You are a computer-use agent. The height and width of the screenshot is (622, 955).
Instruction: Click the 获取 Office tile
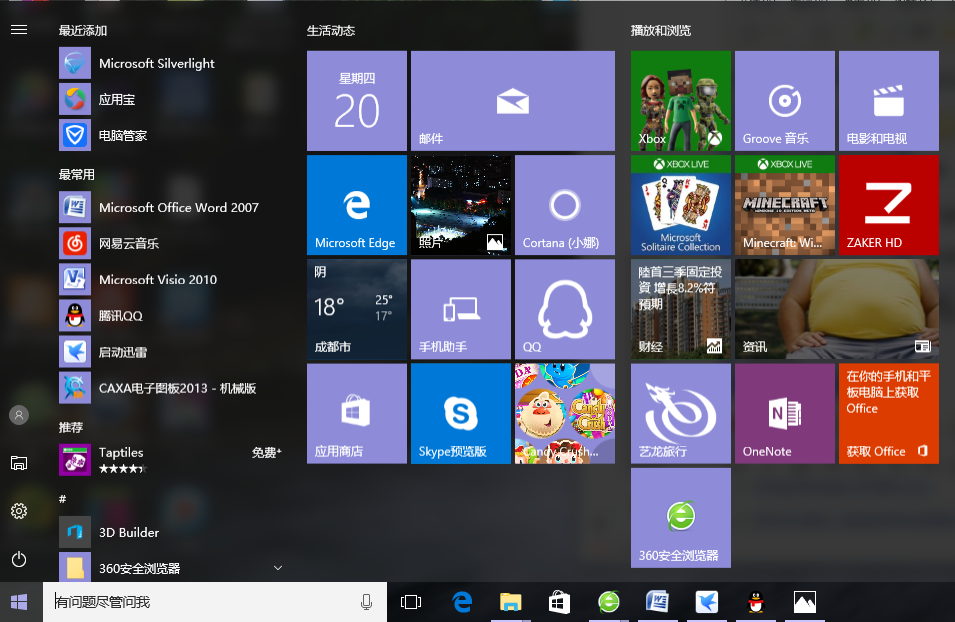point(888,413)
